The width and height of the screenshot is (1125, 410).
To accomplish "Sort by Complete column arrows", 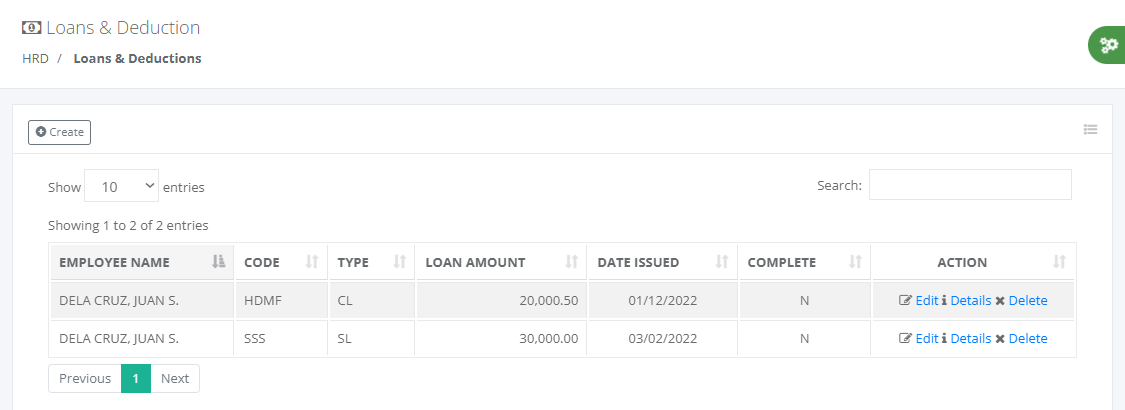I will click(855, 262).
